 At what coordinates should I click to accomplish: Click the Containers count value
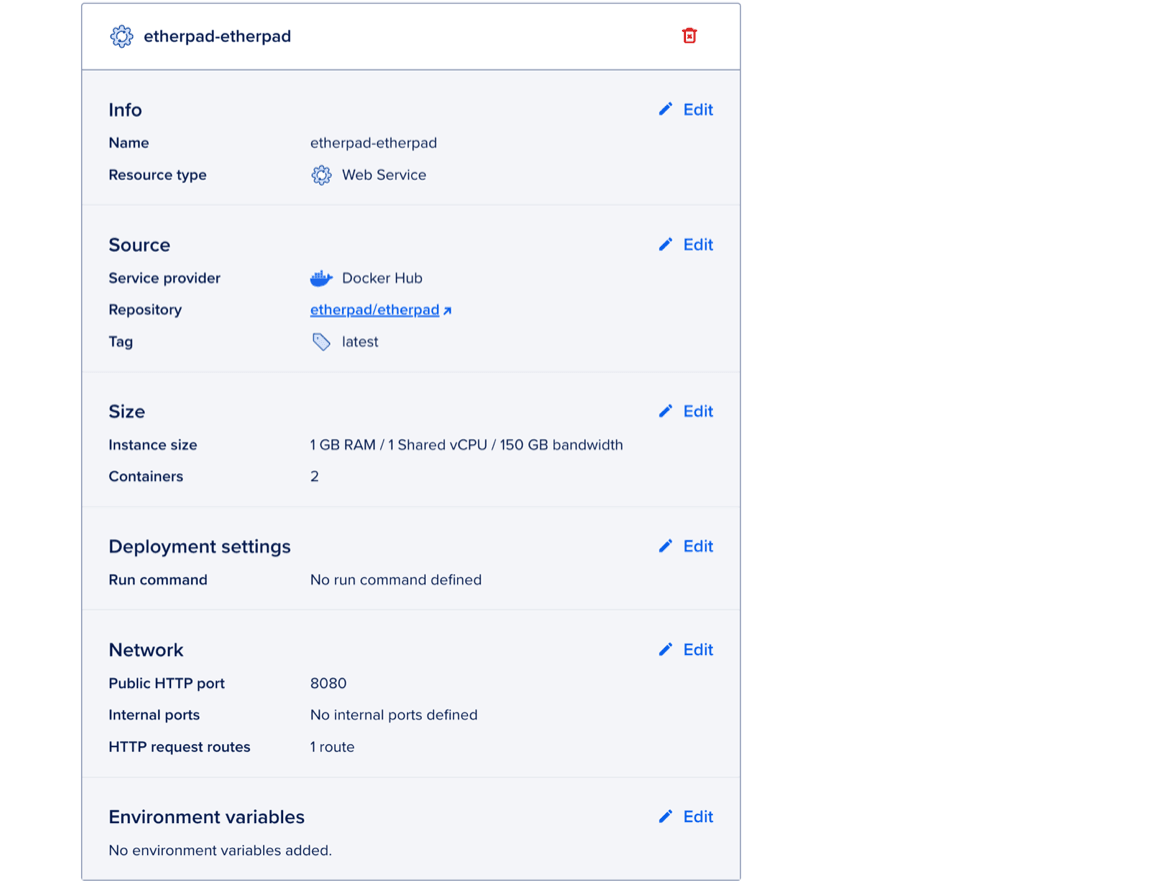tap(314, 476)
